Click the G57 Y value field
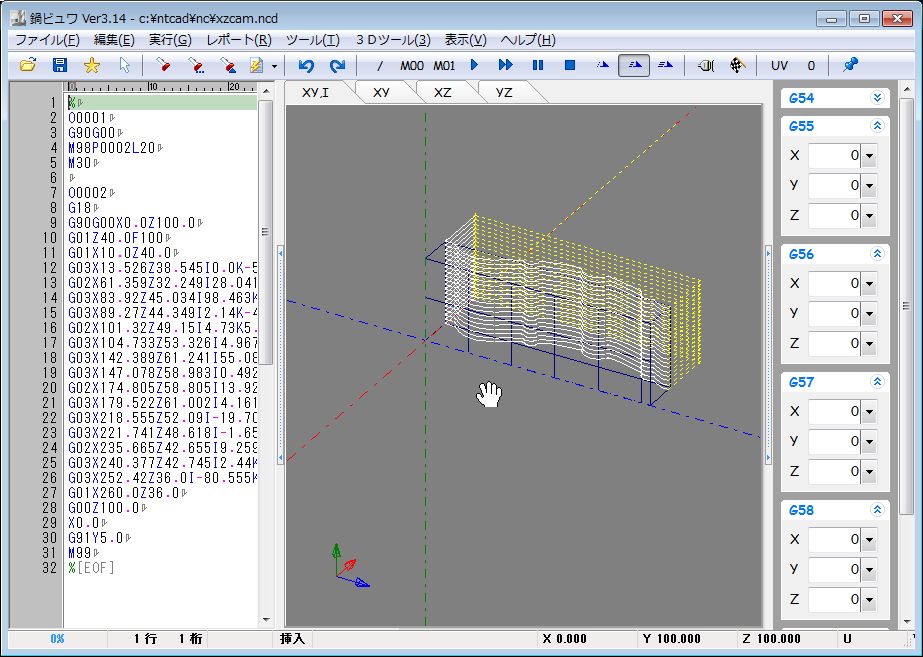Viewport: 923px width, 657px height. pos(834,441)
